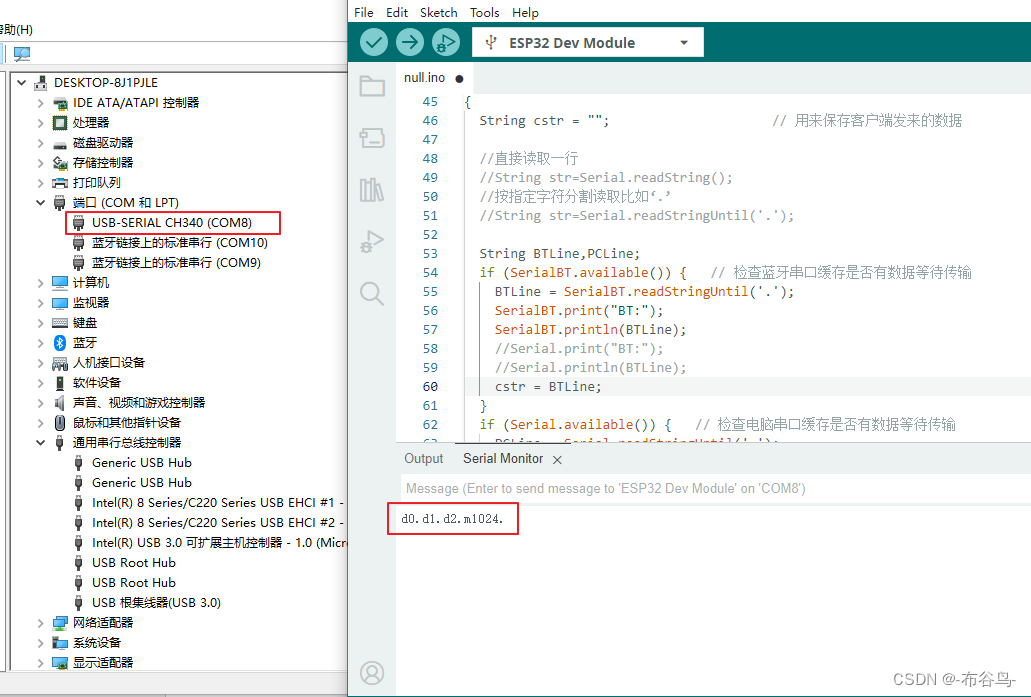Image resolution: width=1031 pixels, height=697 pixels.
Task: Click the Upload arrow button
Action: click(x=410, y=42)
